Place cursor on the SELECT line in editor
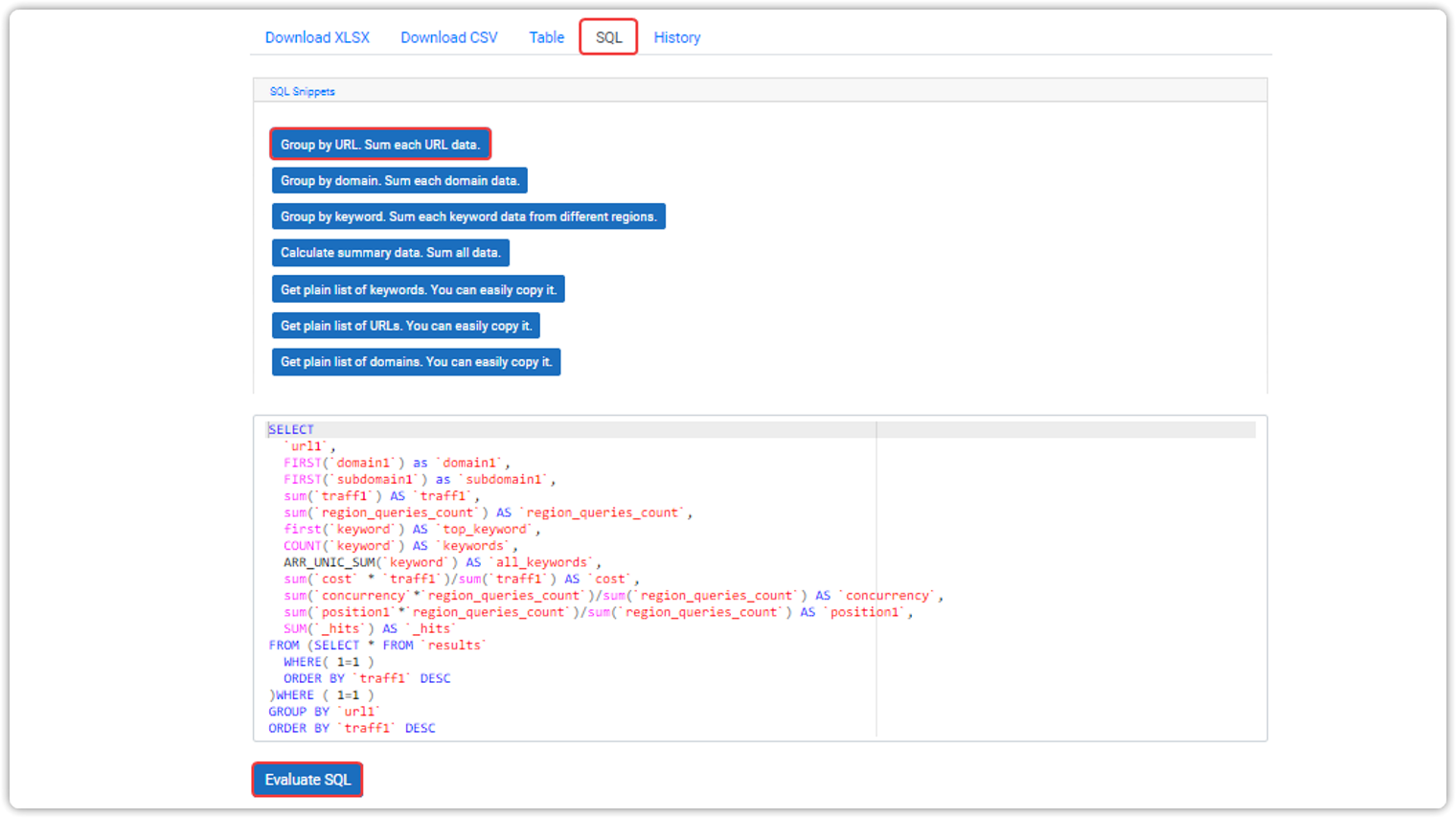 point(291,430)
